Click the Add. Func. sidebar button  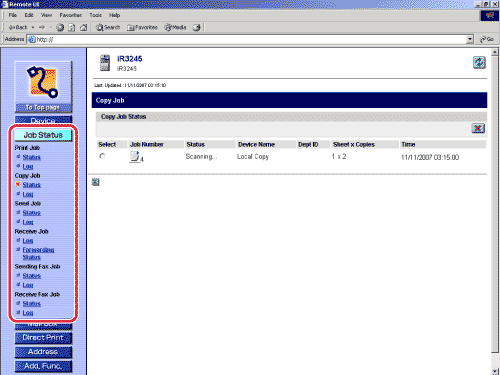(43, 366)
